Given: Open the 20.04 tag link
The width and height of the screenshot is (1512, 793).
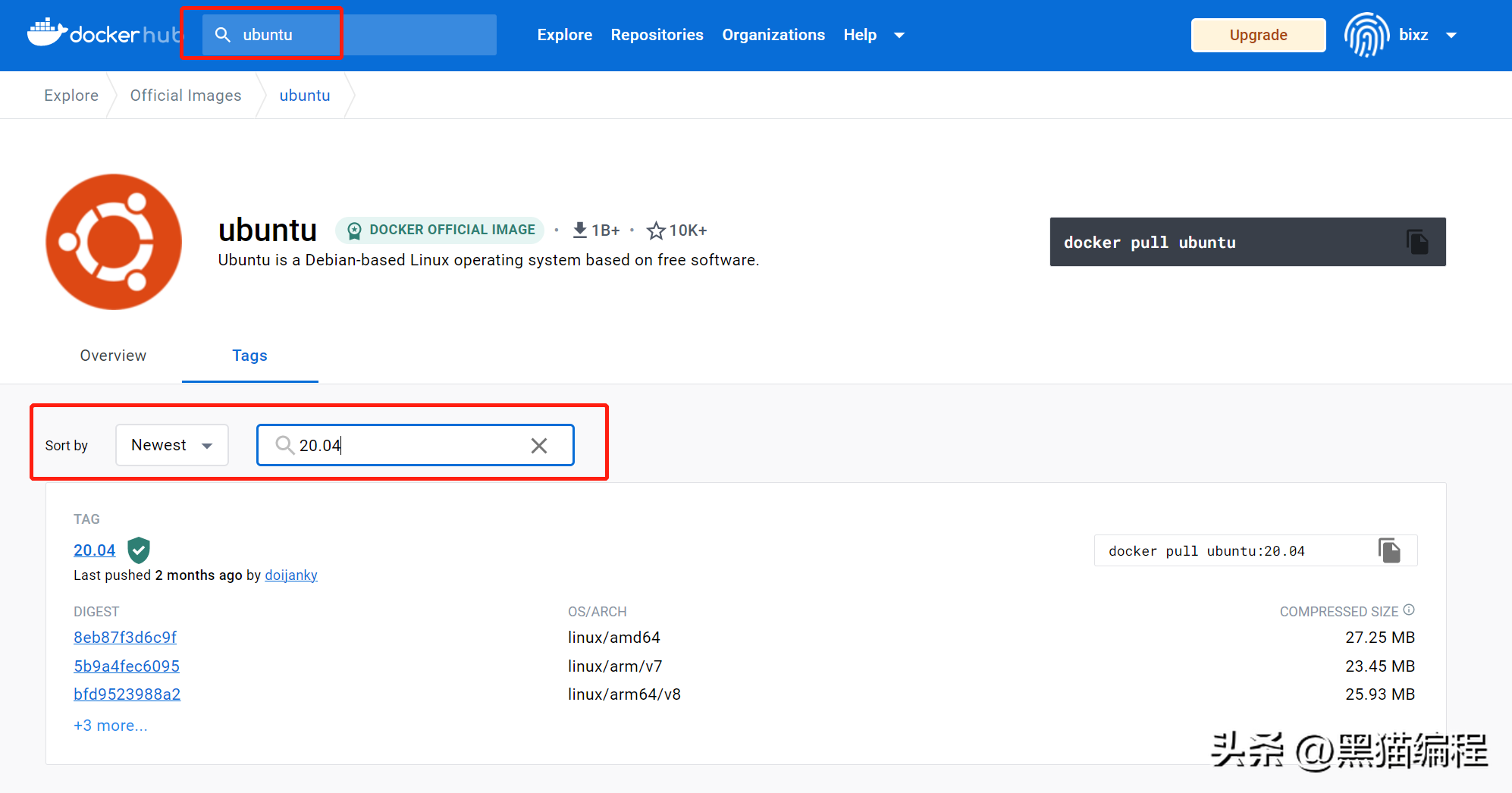Looking at the screenshot, I should (95, 550).
